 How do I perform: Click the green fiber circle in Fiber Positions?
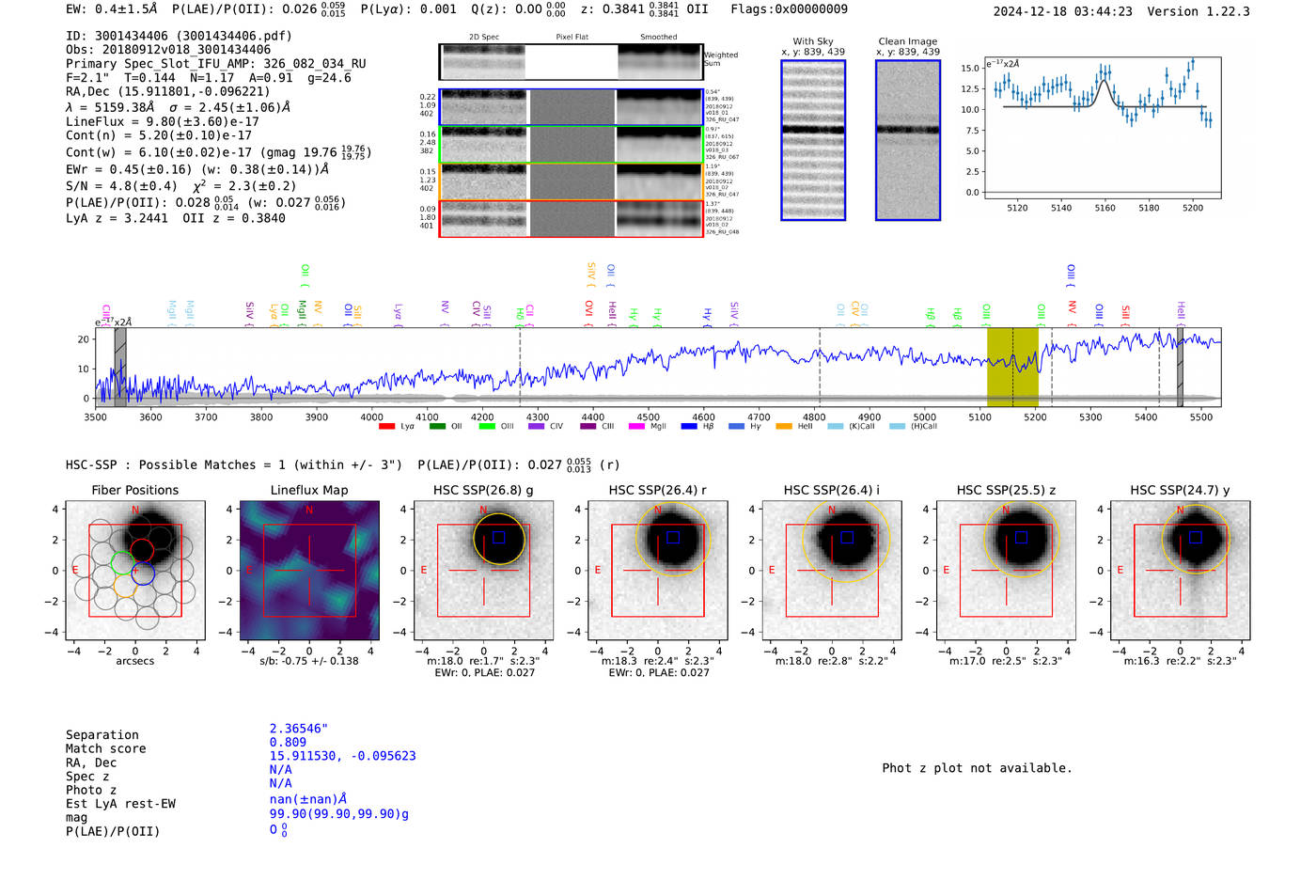(123, 563)
